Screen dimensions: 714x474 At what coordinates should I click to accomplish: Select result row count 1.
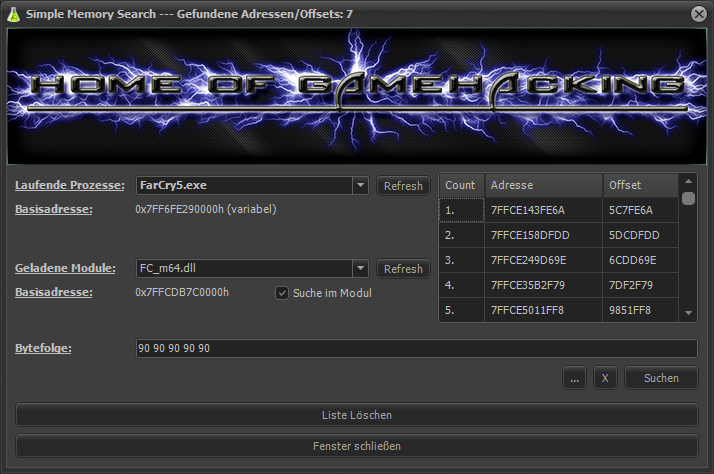[462, 210]
